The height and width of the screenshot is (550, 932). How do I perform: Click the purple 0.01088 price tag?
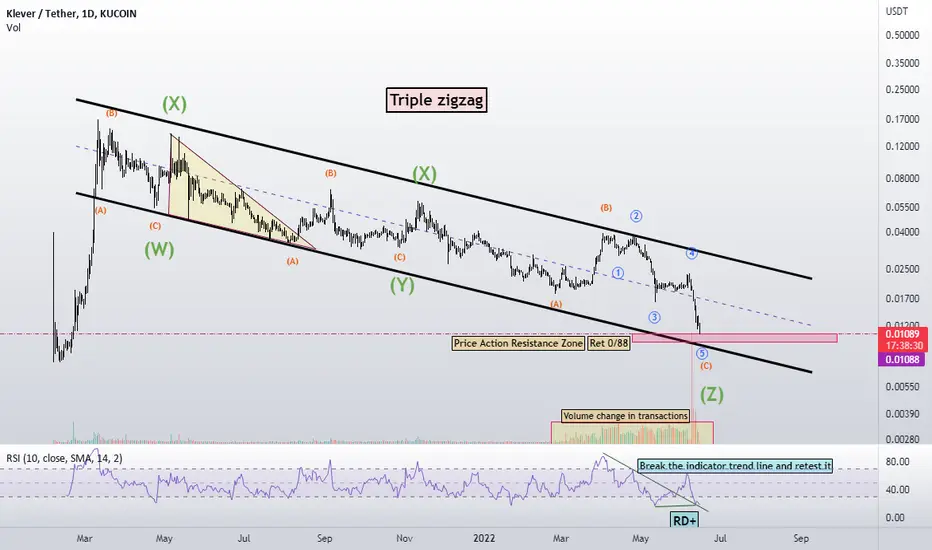pos(902,359)
